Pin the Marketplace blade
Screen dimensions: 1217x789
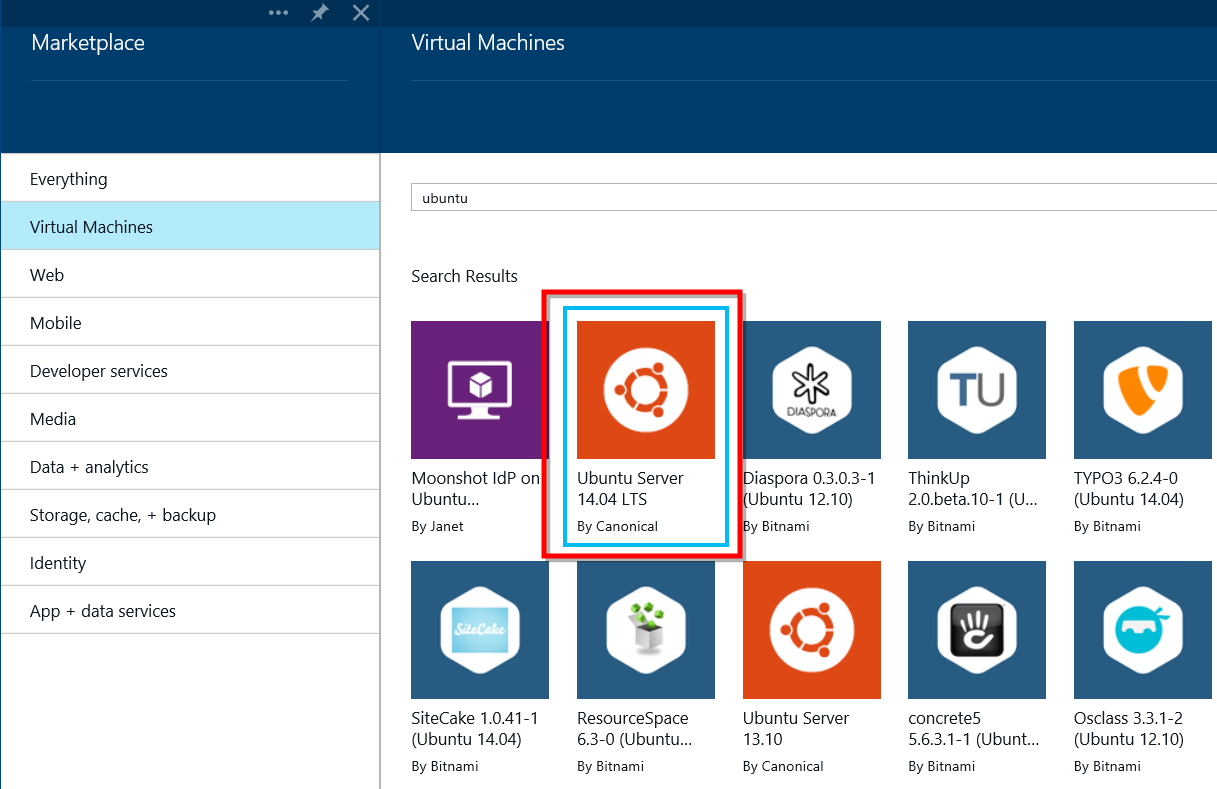point(319,13)
